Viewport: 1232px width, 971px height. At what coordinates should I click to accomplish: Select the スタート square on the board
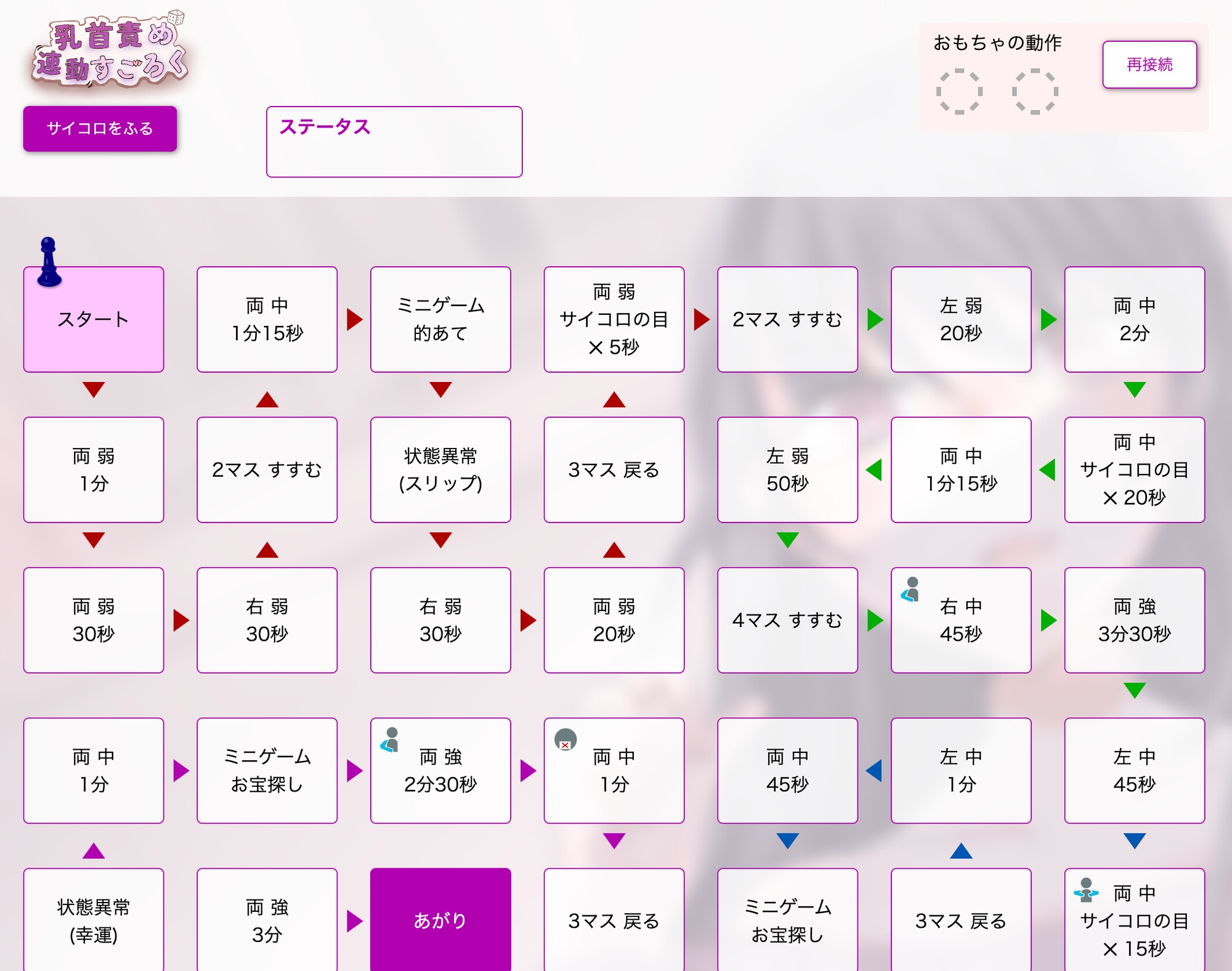[x=92, y=318]
